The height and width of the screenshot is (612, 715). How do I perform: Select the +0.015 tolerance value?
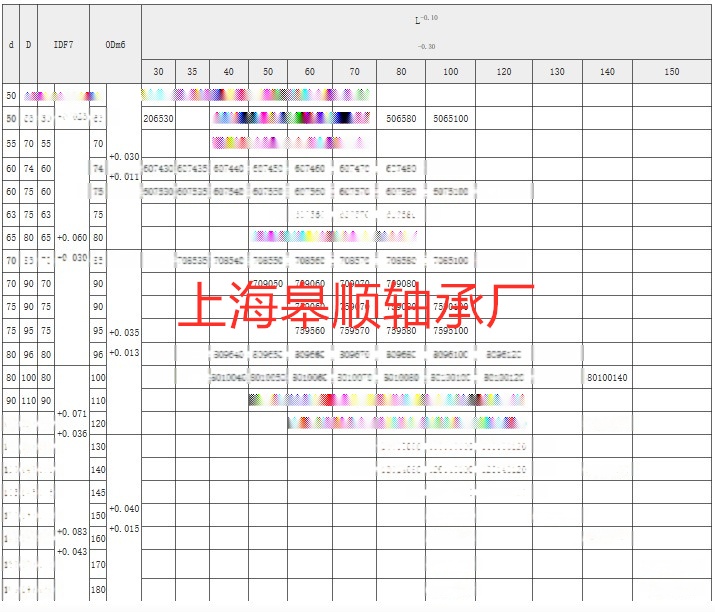pos(124,529)
